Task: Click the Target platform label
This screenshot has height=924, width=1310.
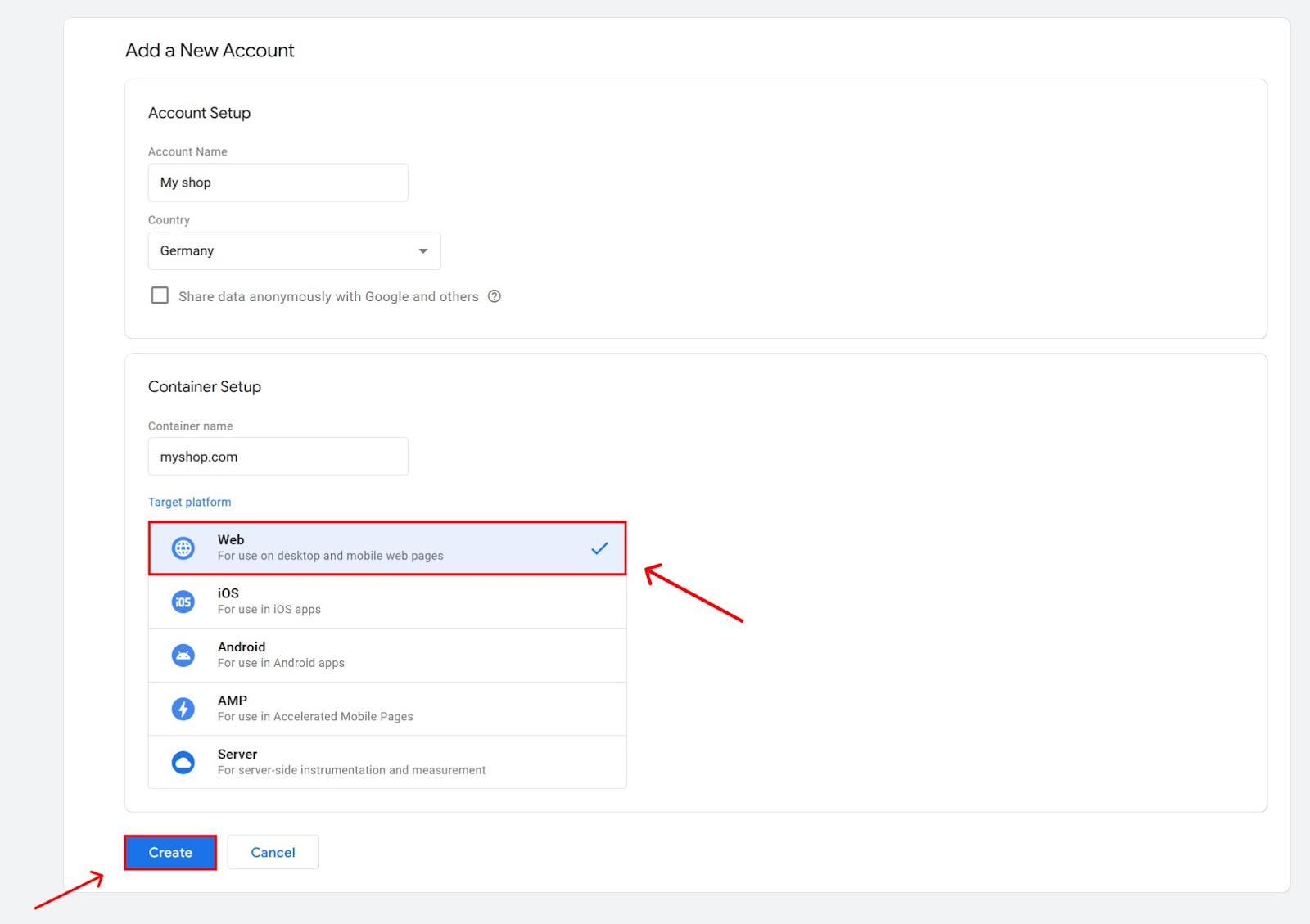Action: [x=190, y=502]
